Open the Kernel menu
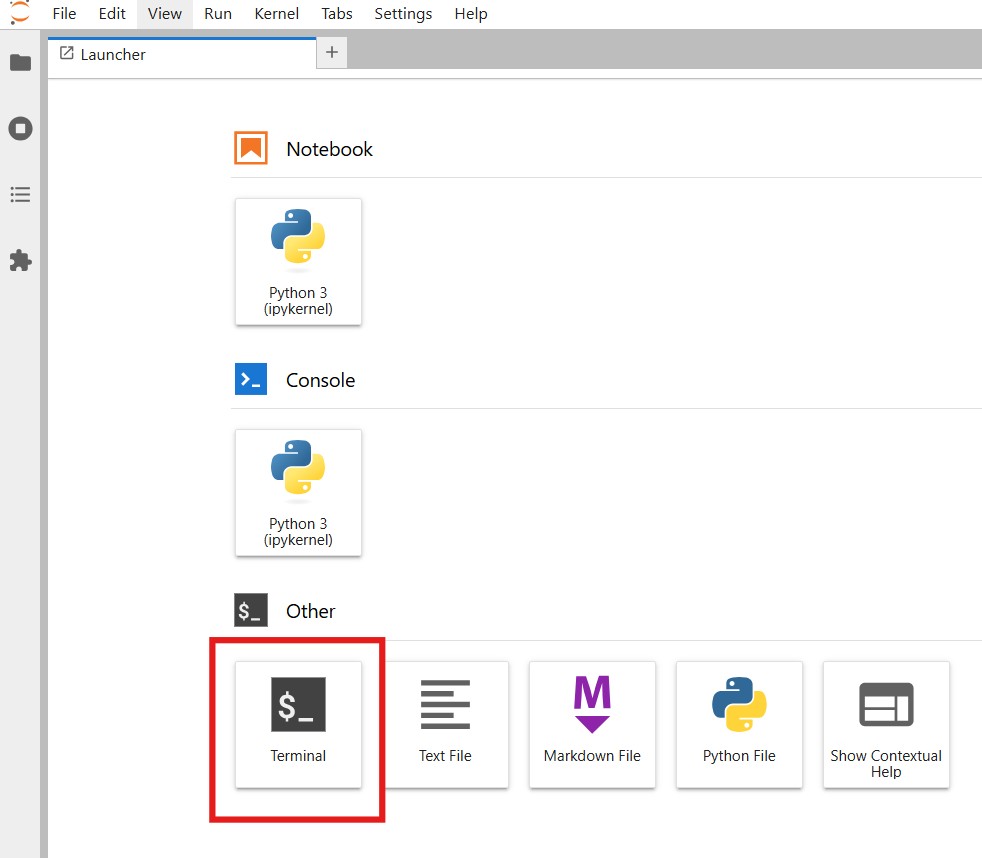 pos(276,14)
